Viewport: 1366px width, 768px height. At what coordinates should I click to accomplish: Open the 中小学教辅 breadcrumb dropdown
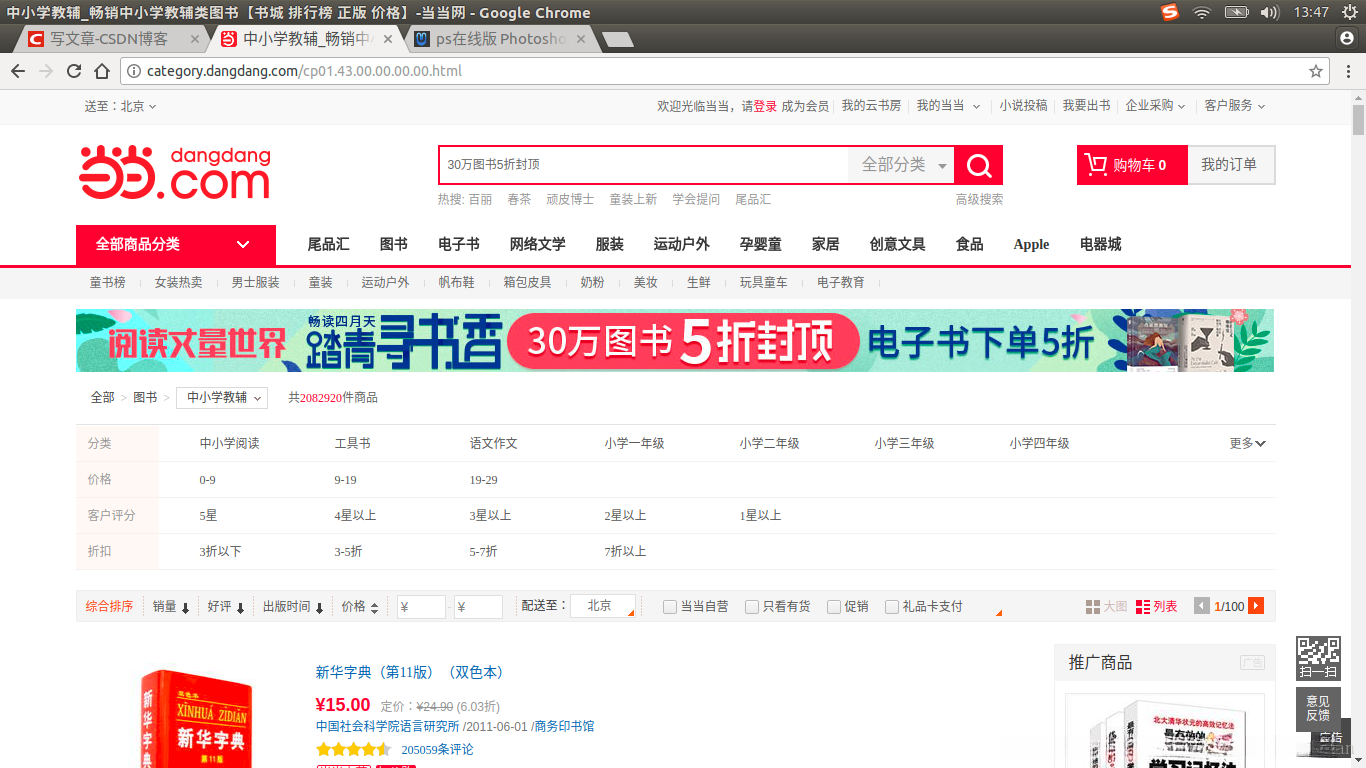[222, 397]
